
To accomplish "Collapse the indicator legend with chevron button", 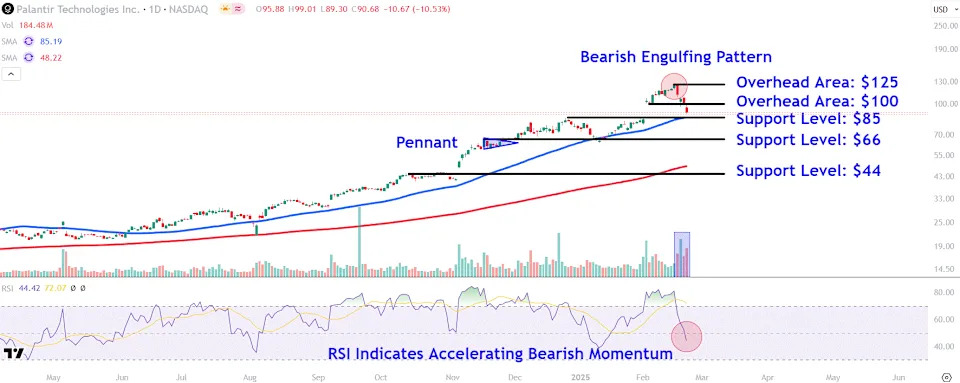I will pos(11,74).
